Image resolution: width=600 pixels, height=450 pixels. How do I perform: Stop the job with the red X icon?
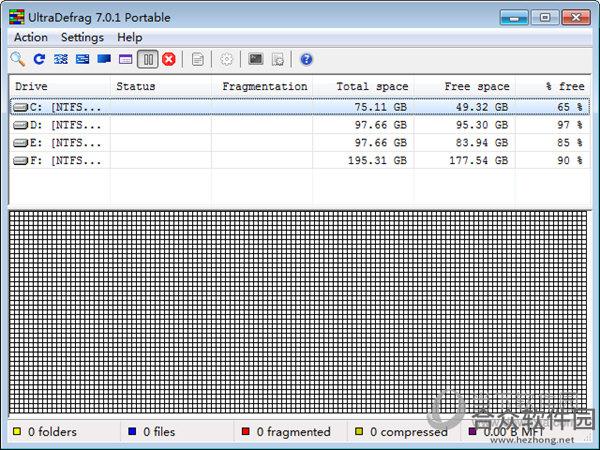pos(169,59)
